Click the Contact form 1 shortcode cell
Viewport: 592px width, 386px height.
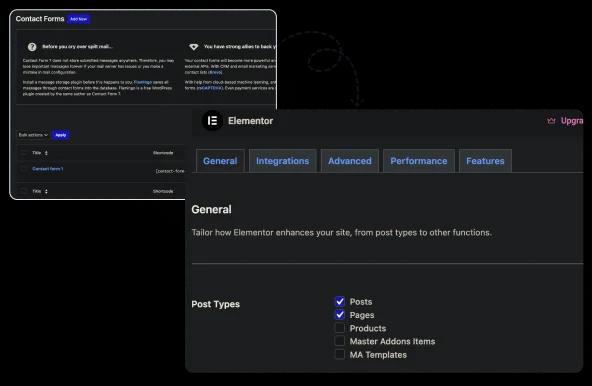(x=170, y=171)
